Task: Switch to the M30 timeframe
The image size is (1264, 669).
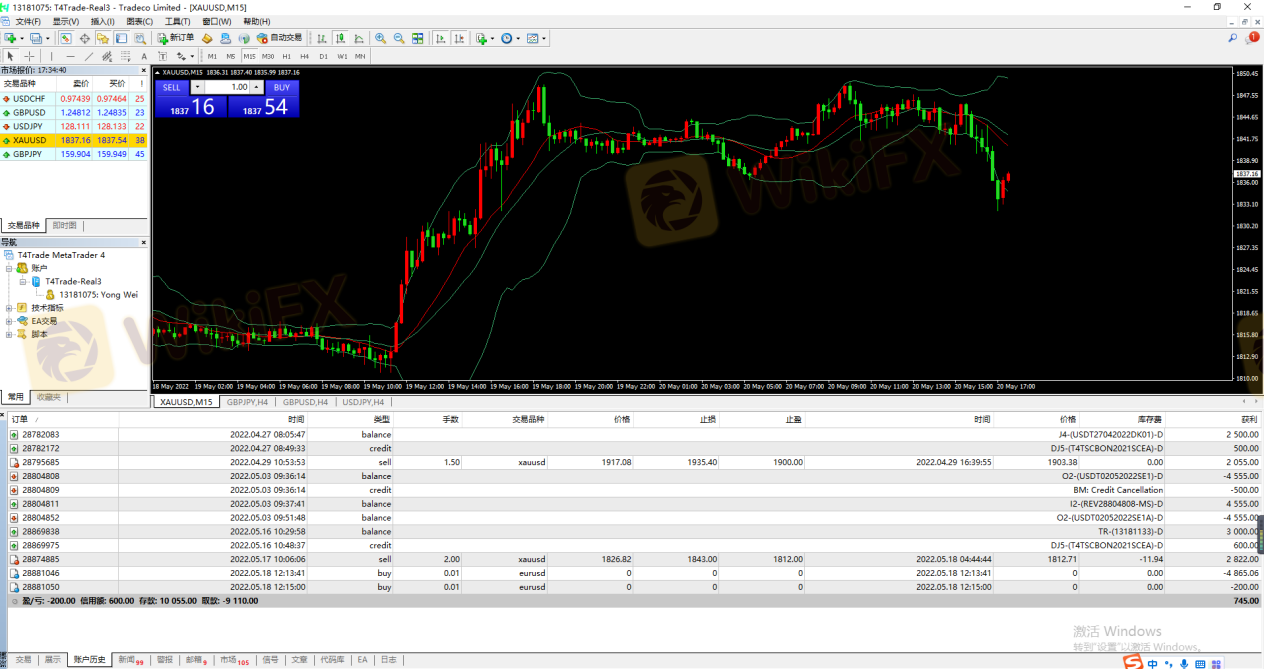Action: 268,56
